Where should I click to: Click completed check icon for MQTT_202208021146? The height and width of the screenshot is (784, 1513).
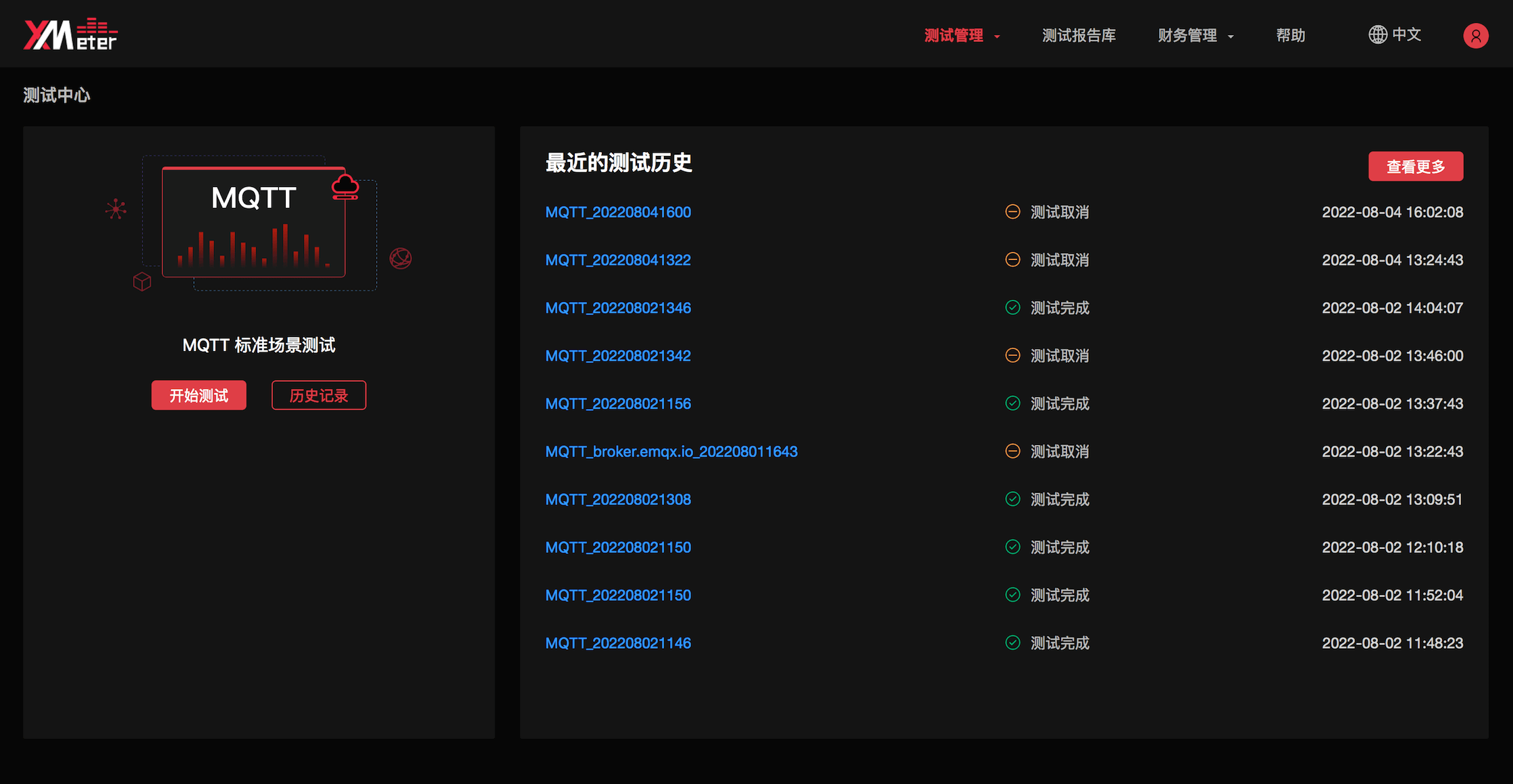click(x=1012, y=643)
